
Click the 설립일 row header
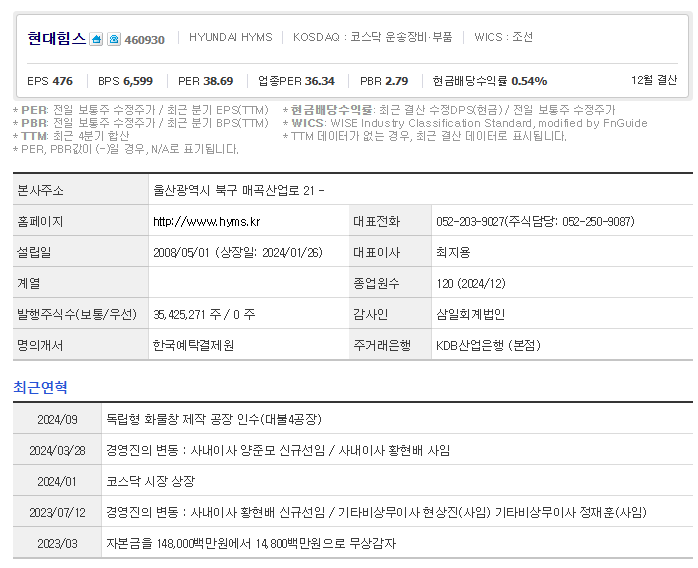(x=81, y=252)
